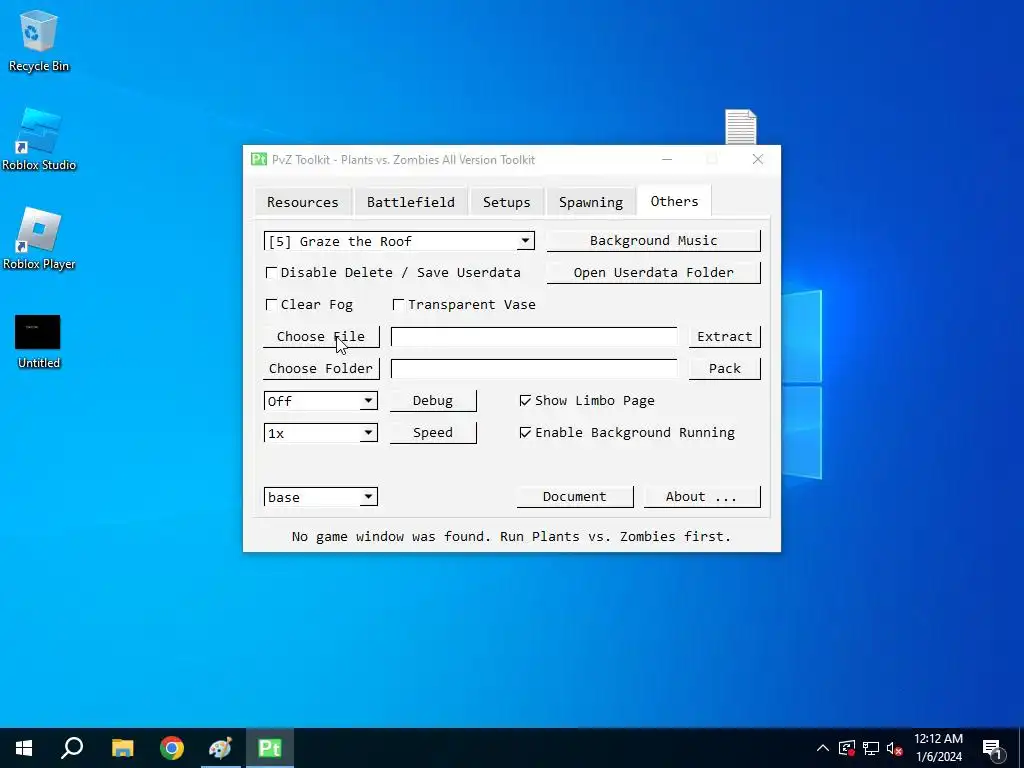
Task: Focus the file path input field
Action: [534, 336]
